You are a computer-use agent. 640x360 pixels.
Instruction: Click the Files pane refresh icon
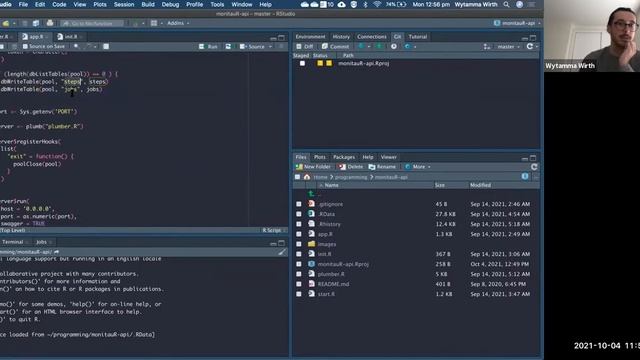click(534, 167)
